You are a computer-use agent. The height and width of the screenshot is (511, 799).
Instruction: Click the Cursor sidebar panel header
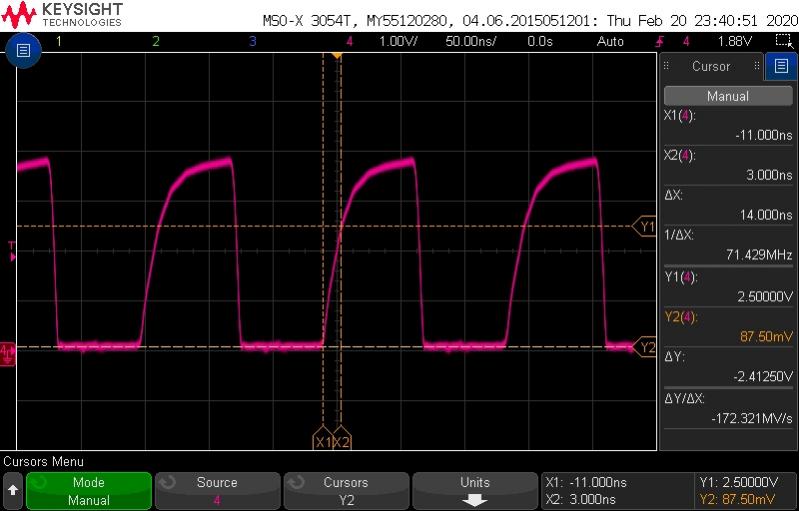click(x=711, y=67)
